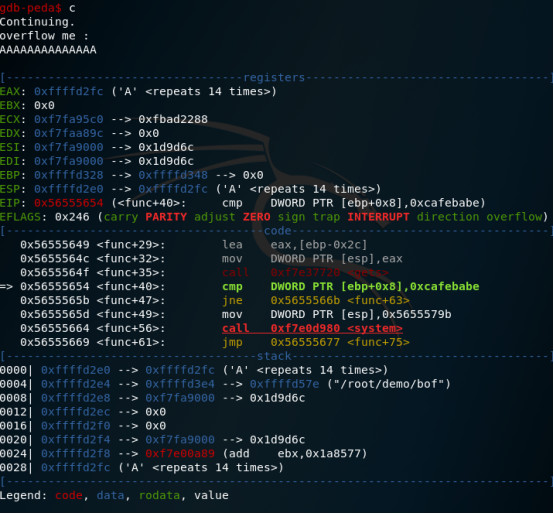Click the INTERRUPT flag in EFLAGS
The image size is (554, 514).
coord(378,217)
